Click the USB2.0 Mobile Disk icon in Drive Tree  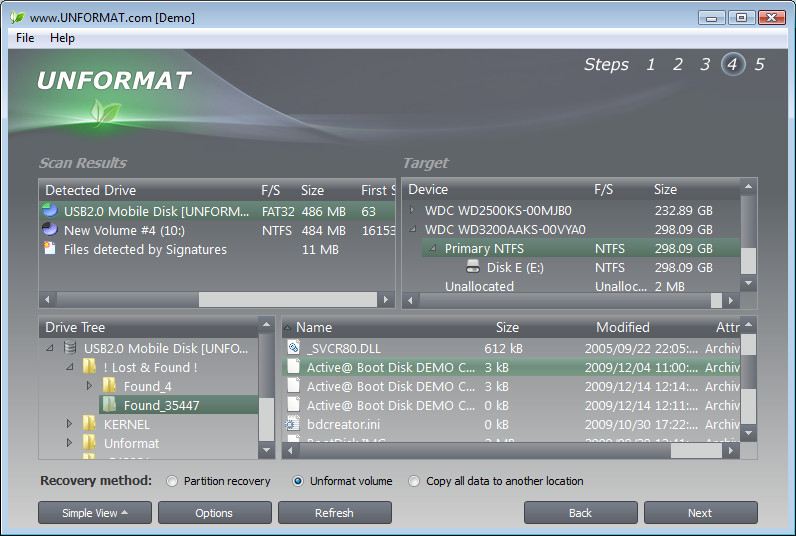(70, 347)
